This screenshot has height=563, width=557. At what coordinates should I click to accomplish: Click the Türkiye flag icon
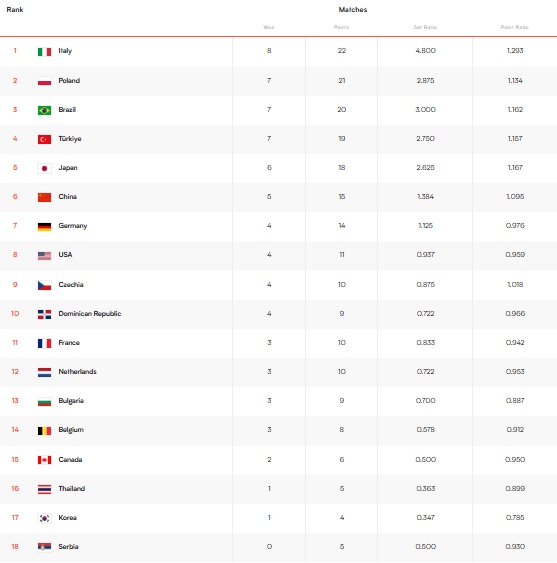[44, 139]
